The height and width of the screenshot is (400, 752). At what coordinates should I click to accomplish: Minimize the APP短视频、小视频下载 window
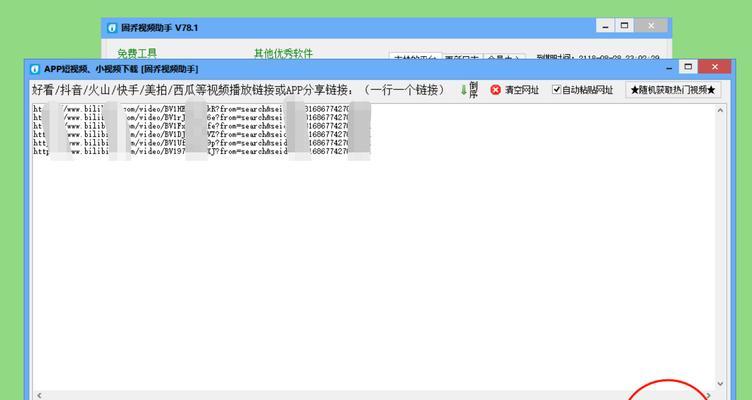pyautogui.click(x=670, y=68)
